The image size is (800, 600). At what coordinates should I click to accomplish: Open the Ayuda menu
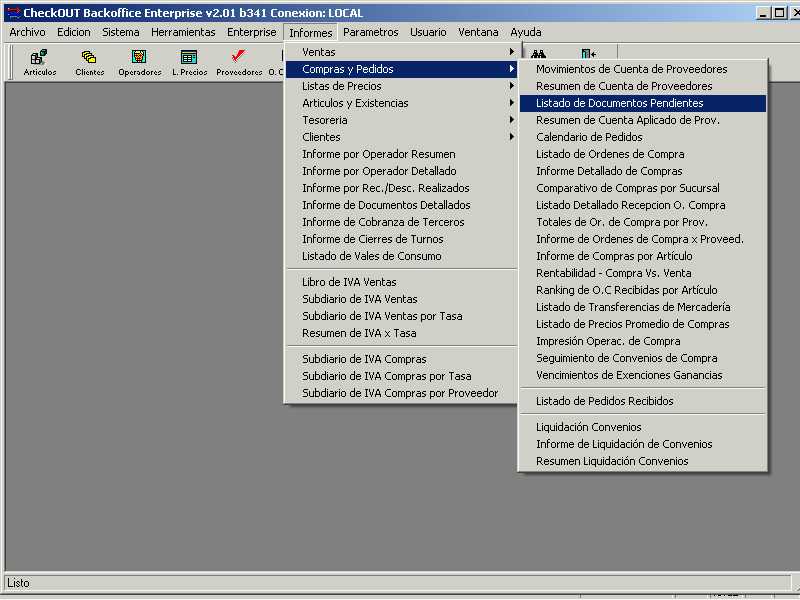526,32
